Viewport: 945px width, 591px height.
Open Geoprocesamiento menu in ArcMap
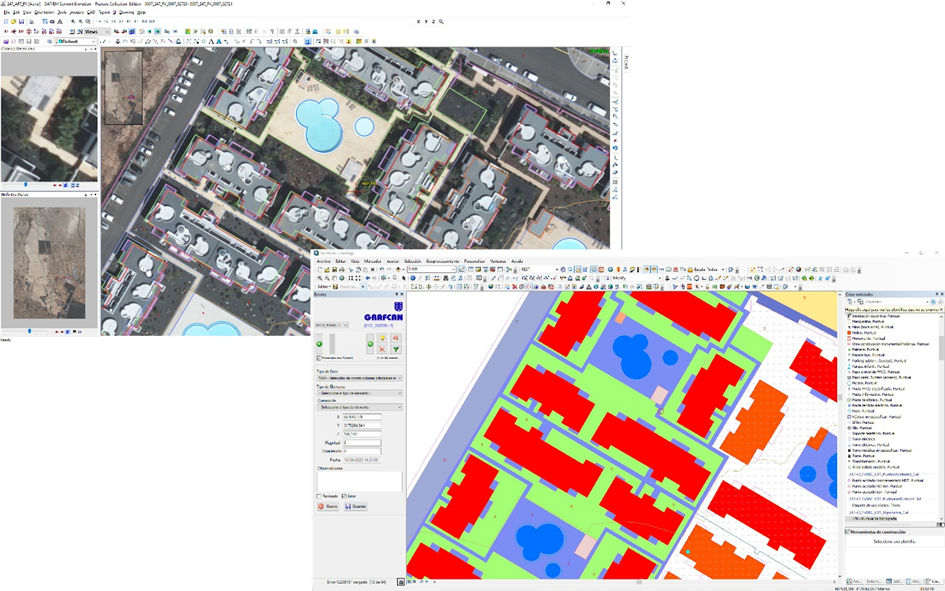point(442,261)
